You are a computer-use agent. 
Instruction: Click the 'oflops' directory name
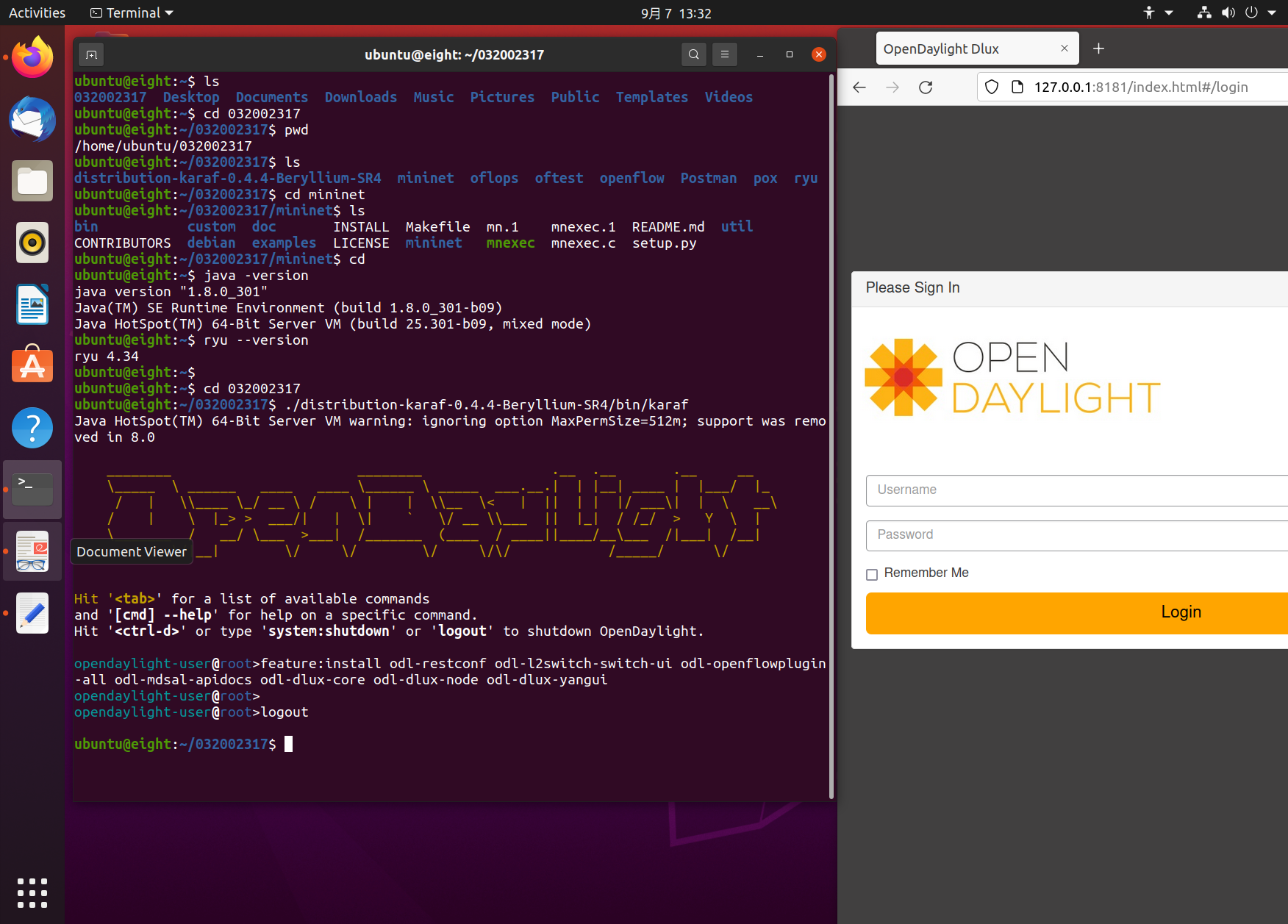[494, 178]
